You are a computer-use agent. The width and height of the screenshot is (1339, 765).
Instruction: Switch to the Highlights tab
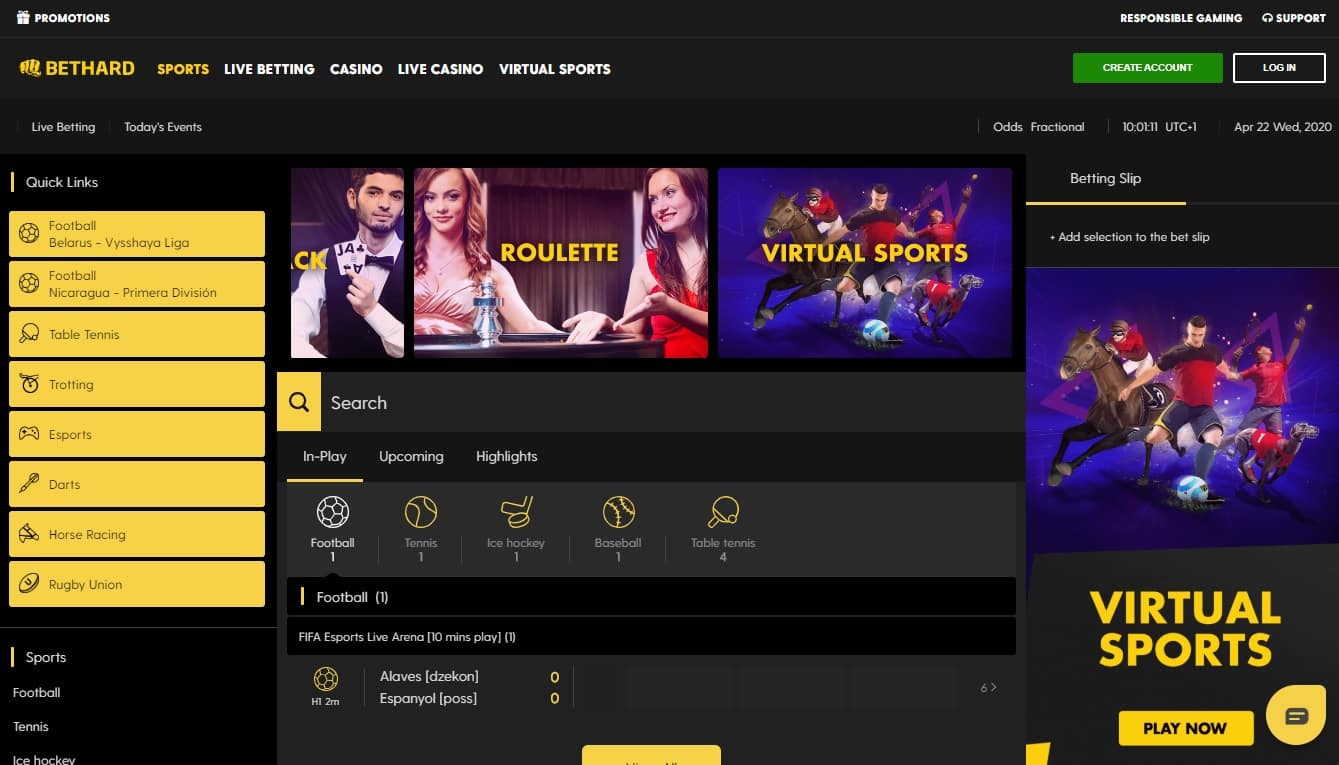pyautogui.click(x=506, y=456)
